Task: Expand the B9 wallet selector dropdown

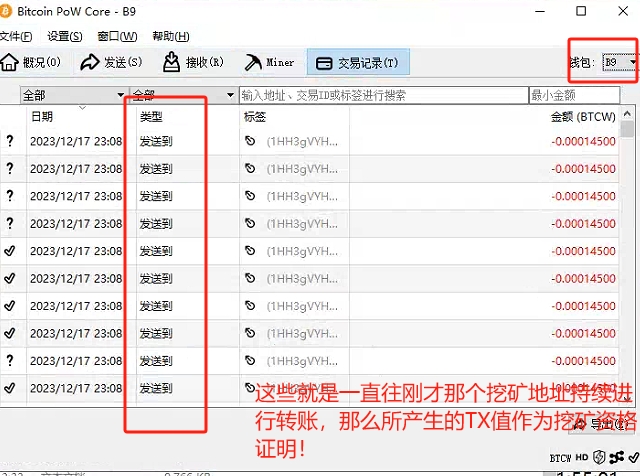Action: coord(620,62)
